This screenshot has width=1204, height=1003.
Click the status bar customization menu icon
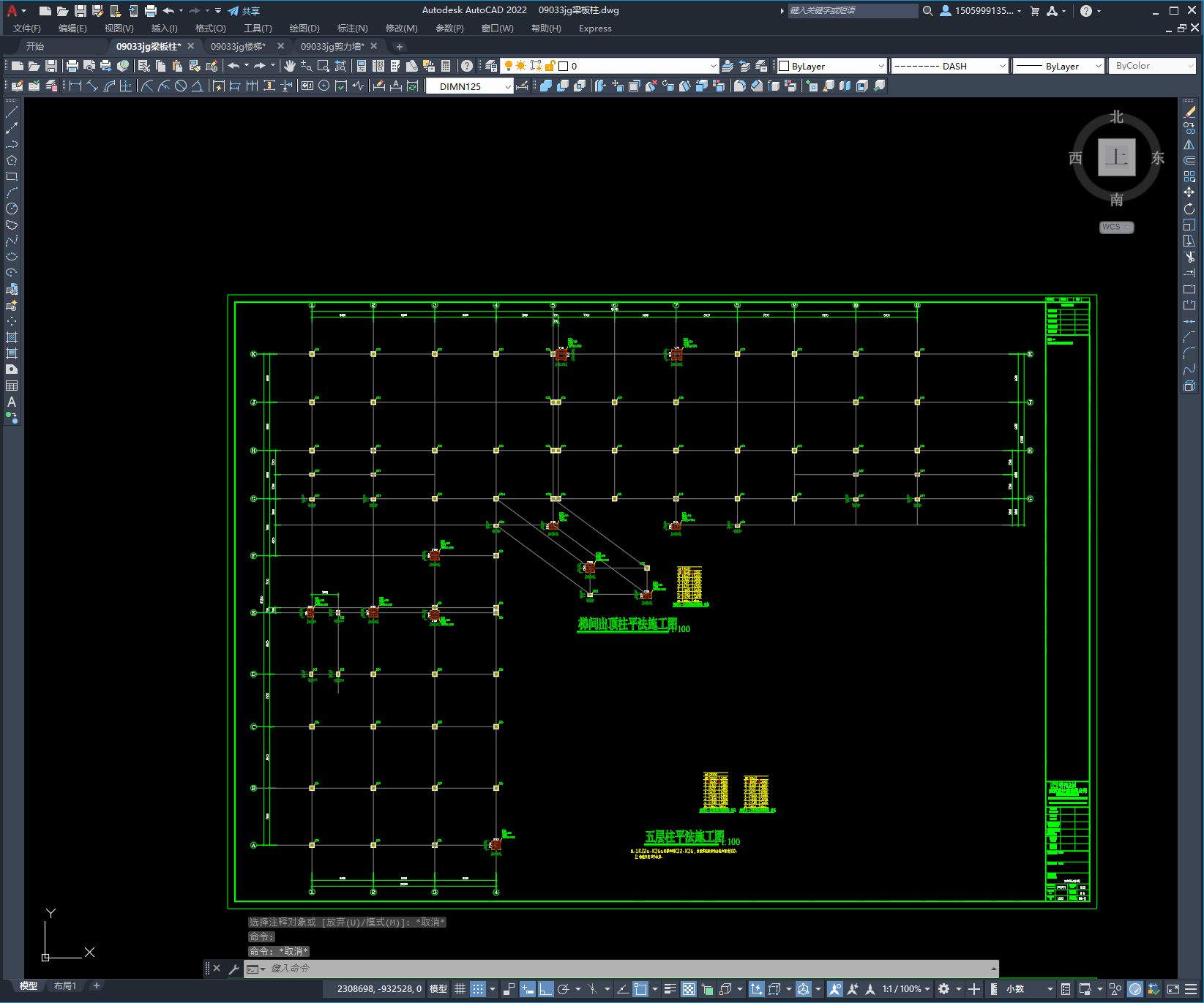pyautogui.click(x=1191, y=989)
